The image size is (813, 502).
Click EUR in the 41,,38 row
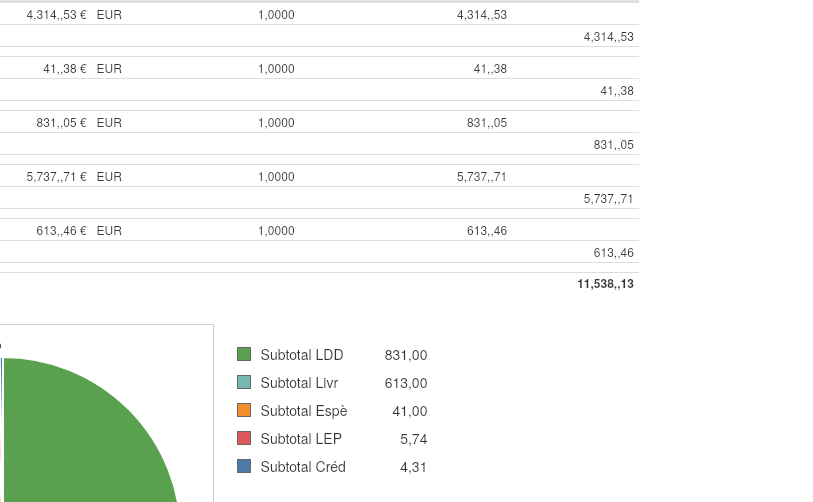point(109,68)
